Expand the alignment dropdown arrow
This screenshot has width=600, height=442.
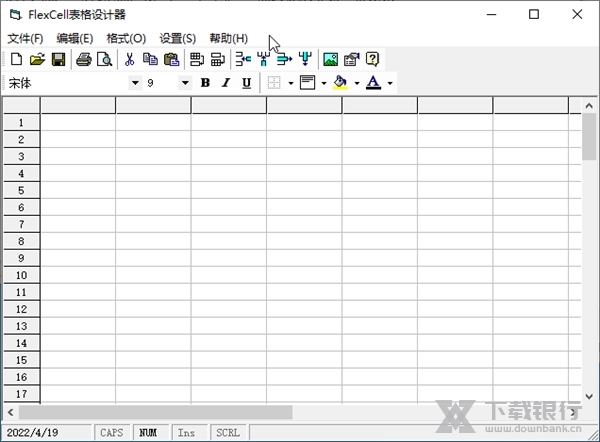point(324,83)
